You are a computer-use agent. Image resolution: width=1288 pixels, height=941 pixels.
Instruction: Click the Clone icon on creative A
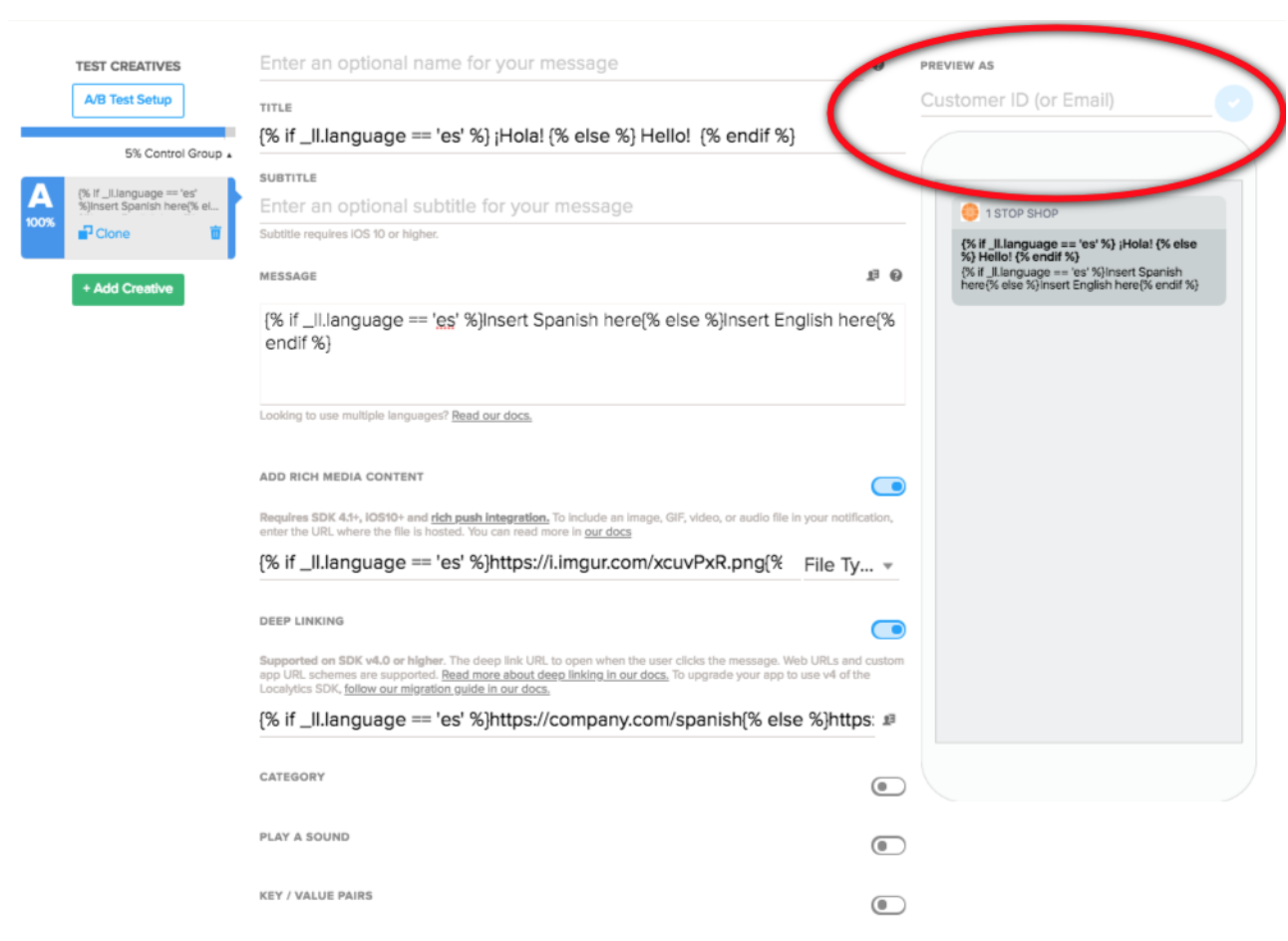click(x=86, y=233)
